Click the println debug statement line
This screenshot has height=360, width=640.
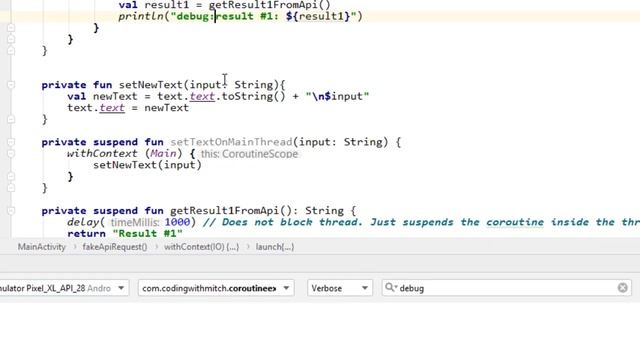click(x=240, y=16)
